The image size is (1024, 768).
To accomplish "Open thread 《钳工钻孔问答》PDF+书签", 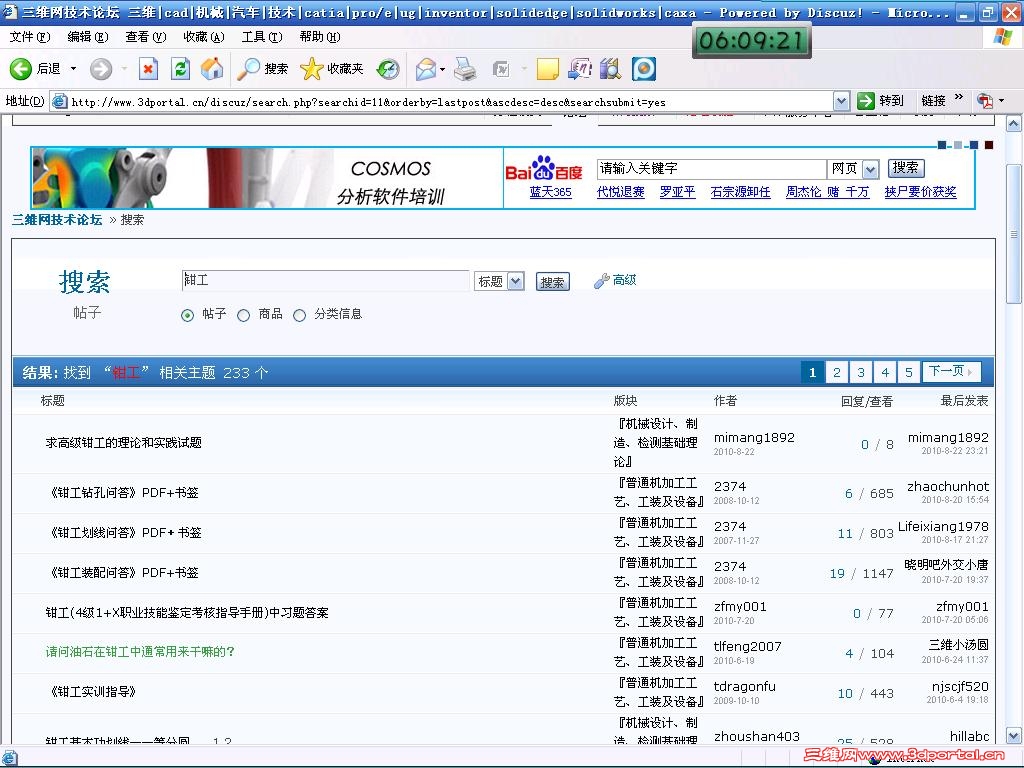I will click(x=125, y=492).
